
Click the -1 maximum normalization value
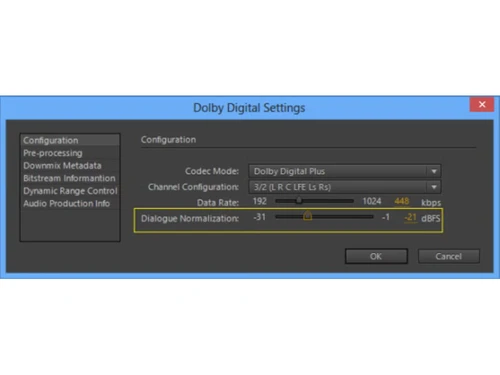point(386,217)
